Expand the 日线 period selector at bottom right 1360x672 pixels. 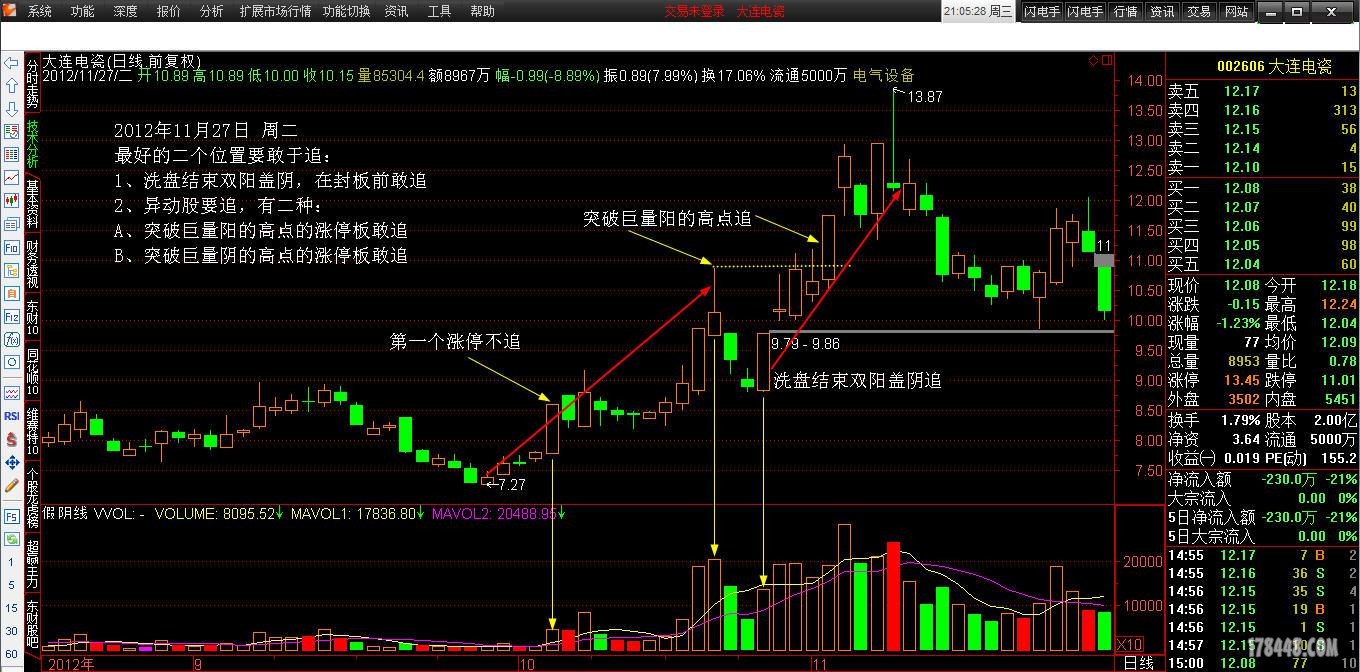point(1138,663)
